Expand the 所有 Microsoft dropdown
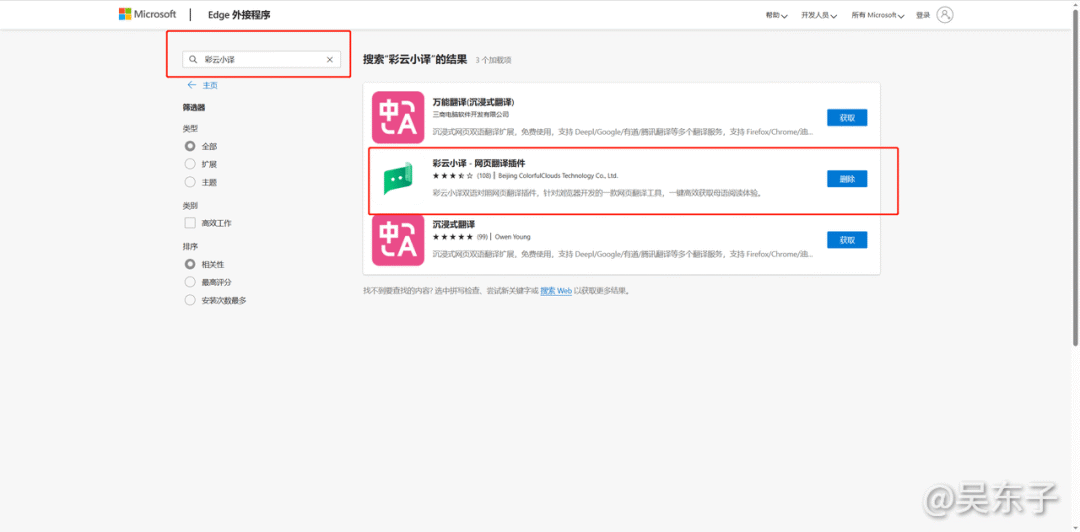Screen dimensions: 1080x532 878,15
